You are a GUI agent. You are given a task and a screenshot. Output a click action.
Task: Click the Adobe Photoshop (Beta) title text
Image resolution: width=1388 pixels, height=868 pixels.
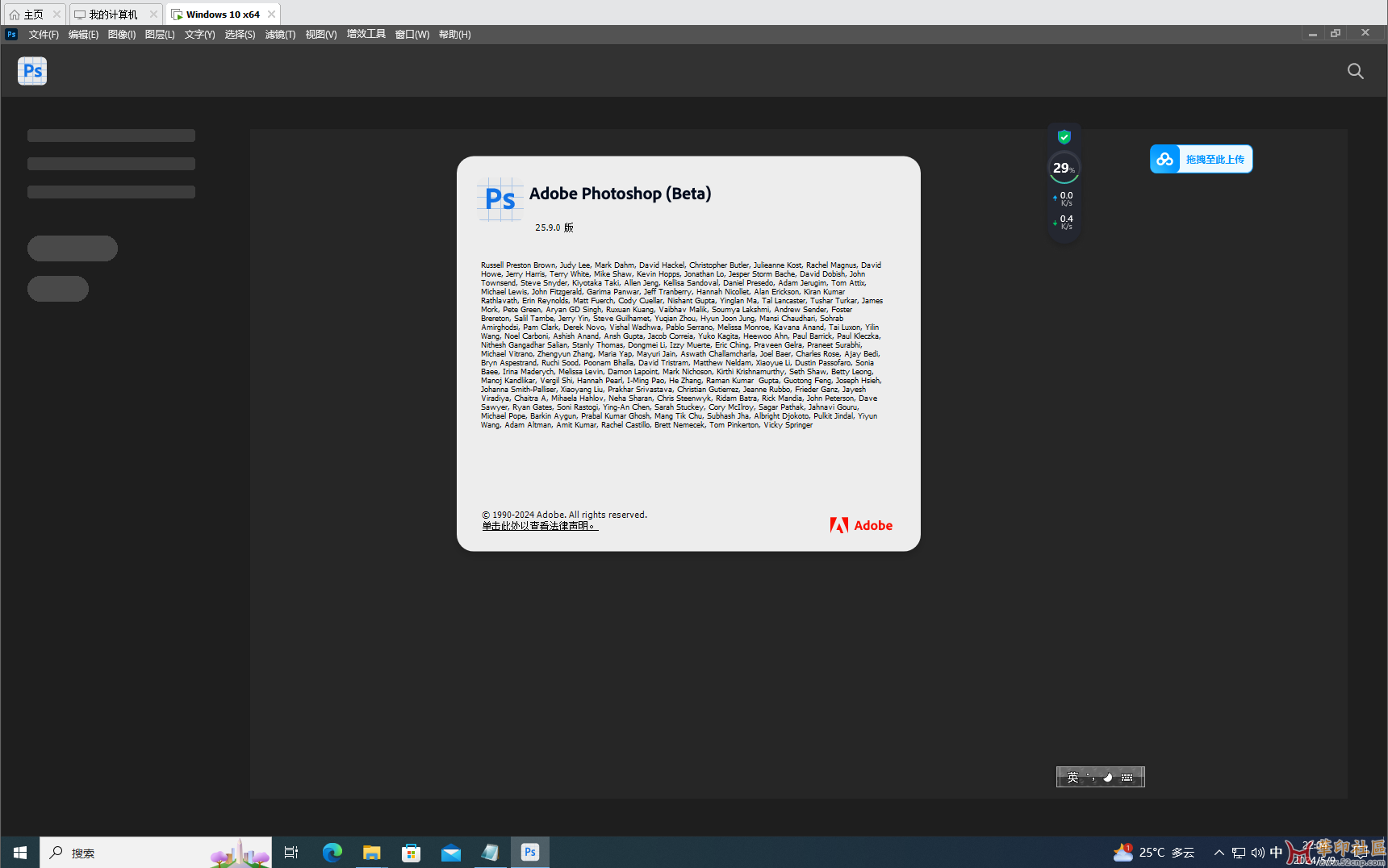coord(620,194)
